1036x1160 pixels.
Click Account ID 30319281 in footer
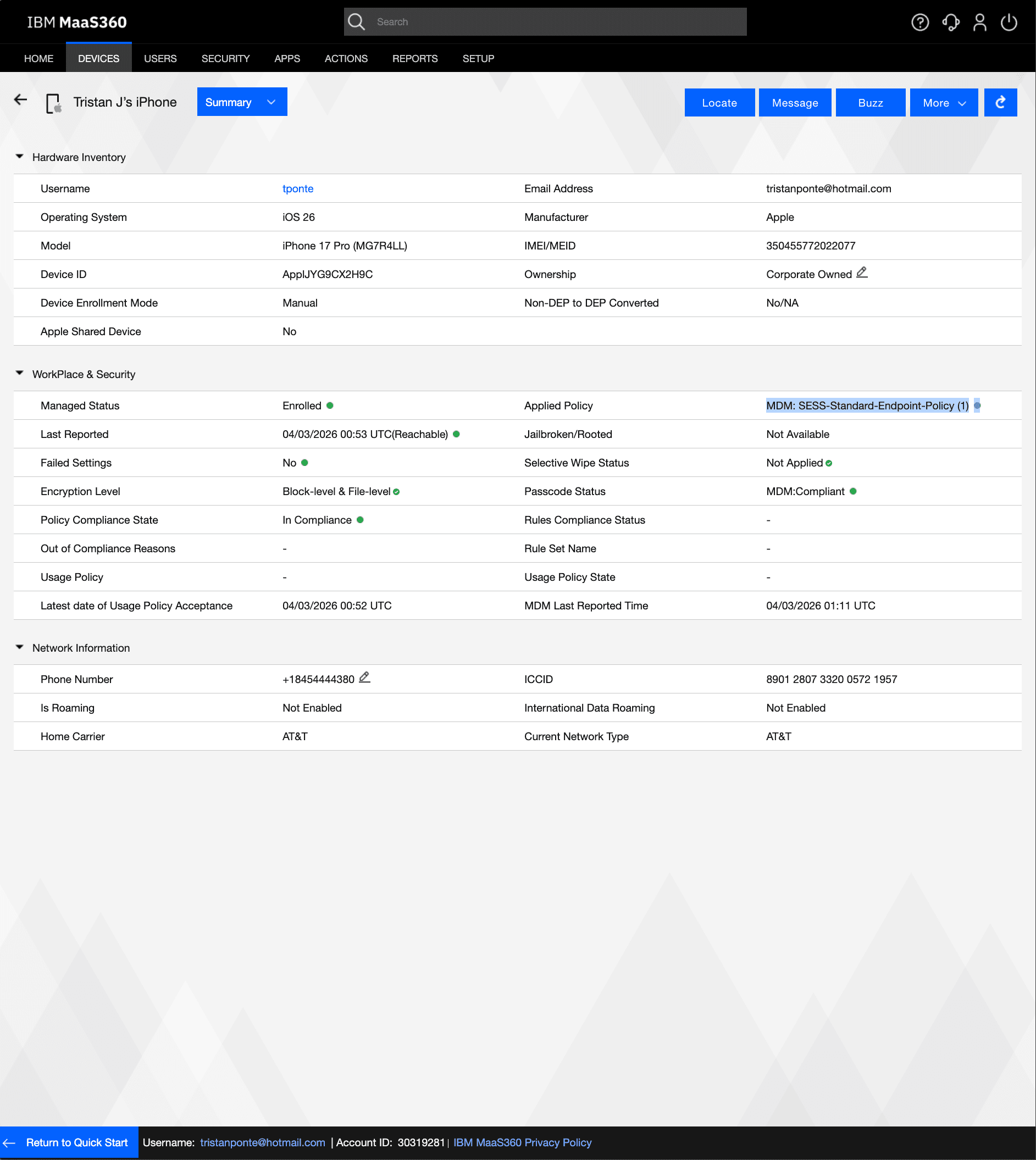click(420, 1143)
